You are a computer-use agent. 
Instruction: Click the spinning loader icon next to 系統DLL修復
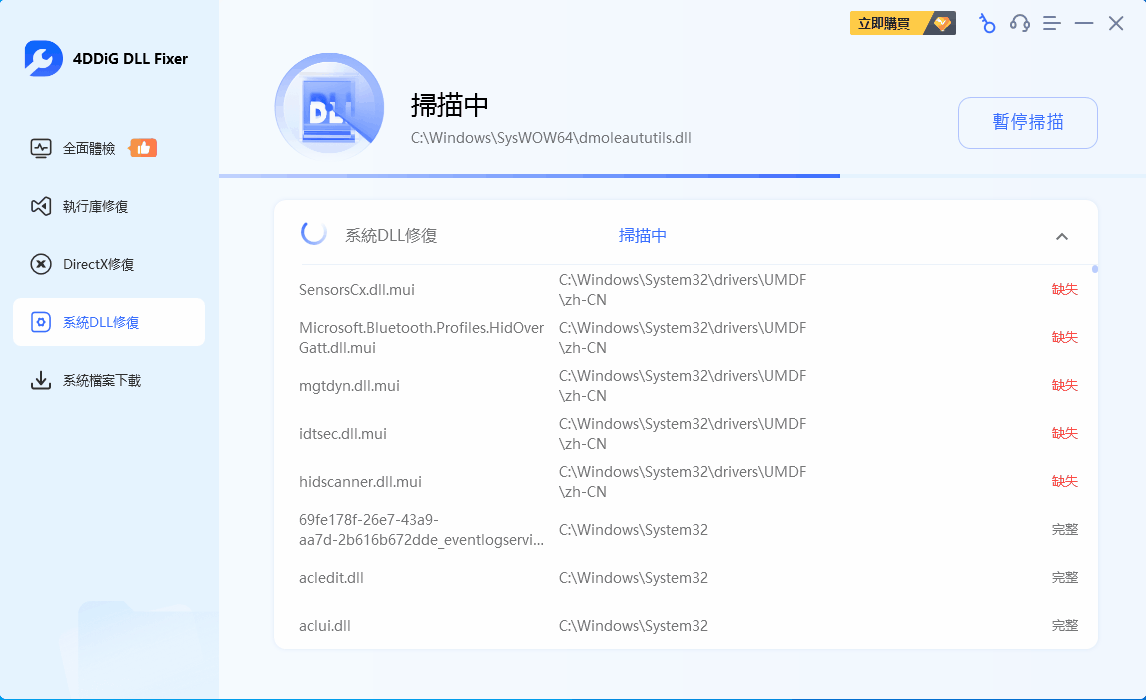tap(314, 234)
